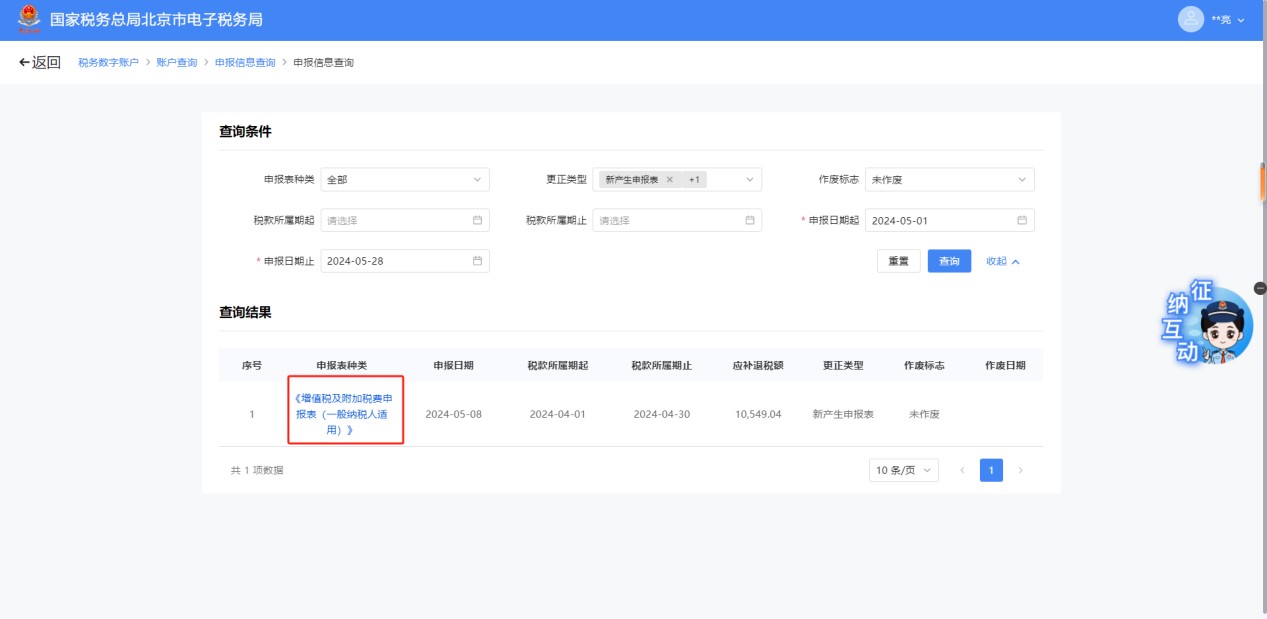Viewport: 1267px width, 619px height.
Task: Select the 新产生申报表 result cell
Action: point(843,414)
